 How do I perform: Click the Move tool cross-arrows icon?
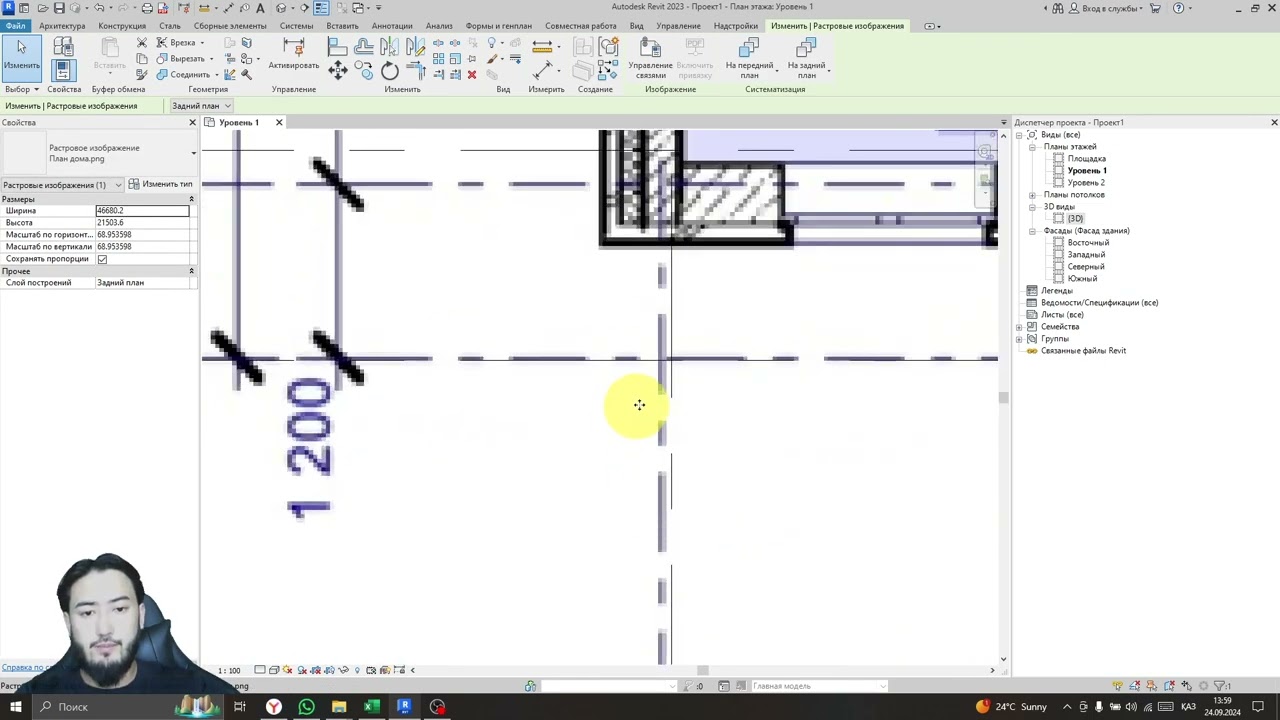(338, 71)
